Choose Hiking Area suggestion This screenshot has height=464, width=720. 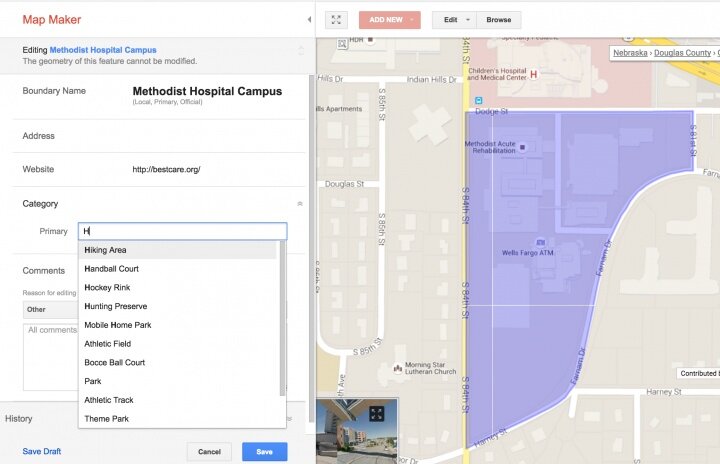[178, 250]
